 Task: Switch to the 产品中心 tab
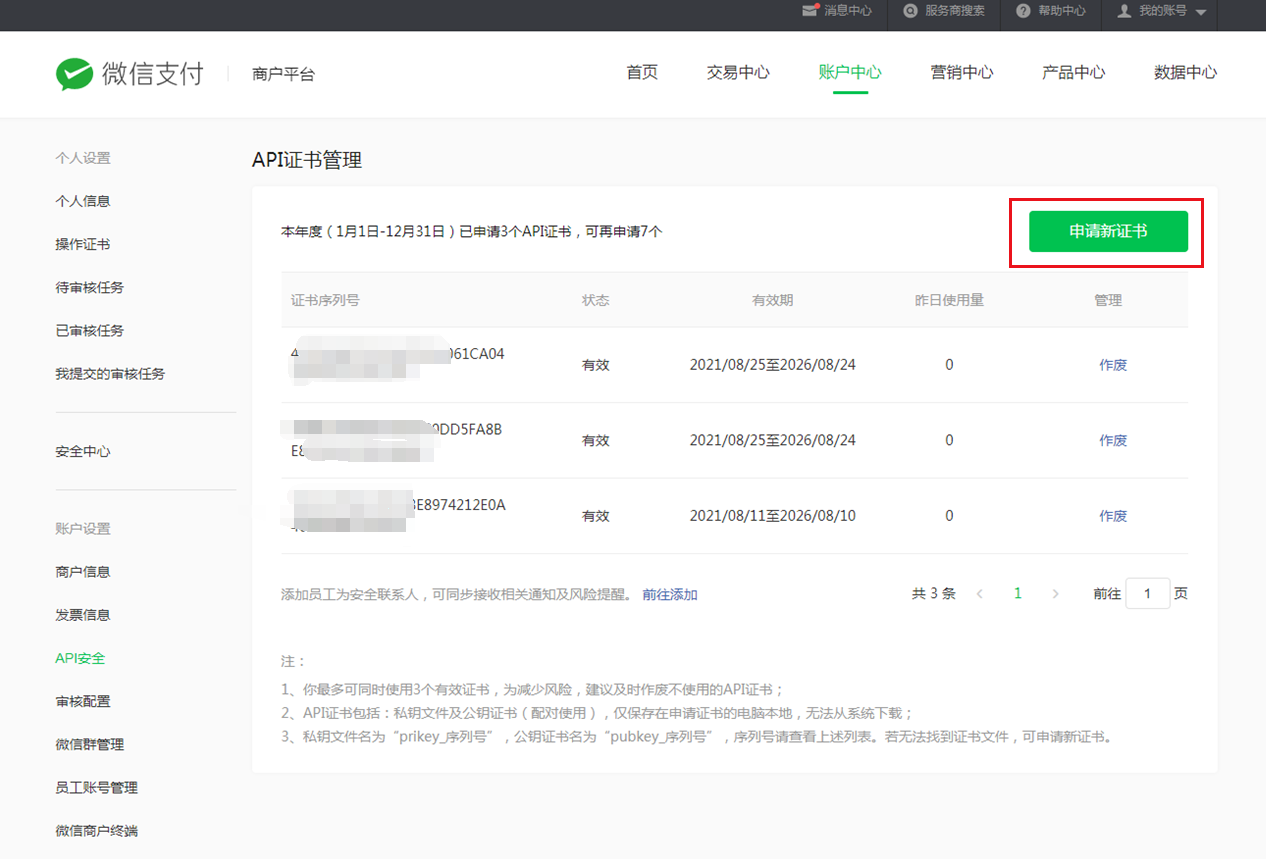click(1074, 72)
